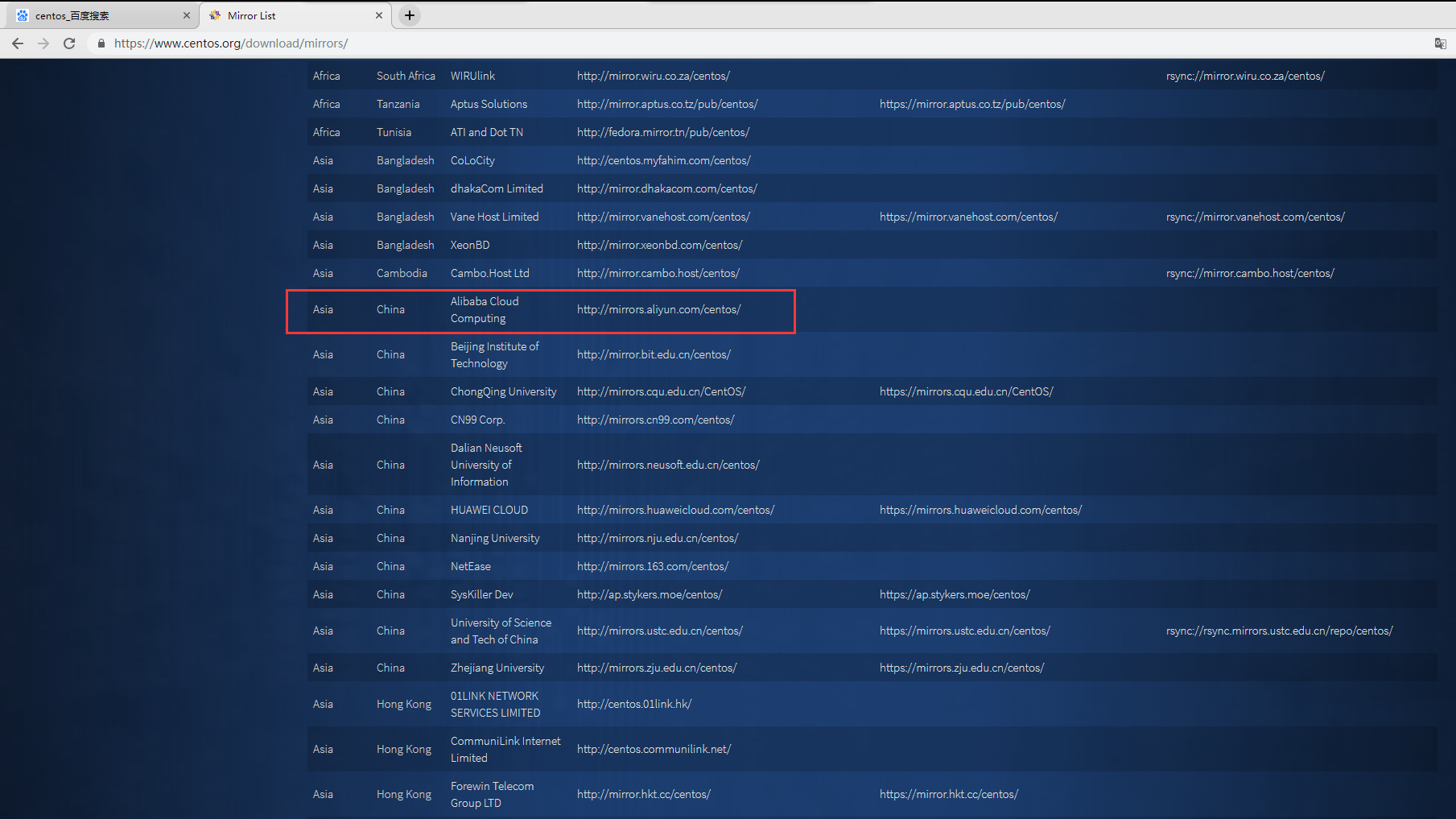Click the SysKiller Dev sponsor cell
Image resolution: width=1456 pixels, height=819 pixels.
(x=482, y=594)
